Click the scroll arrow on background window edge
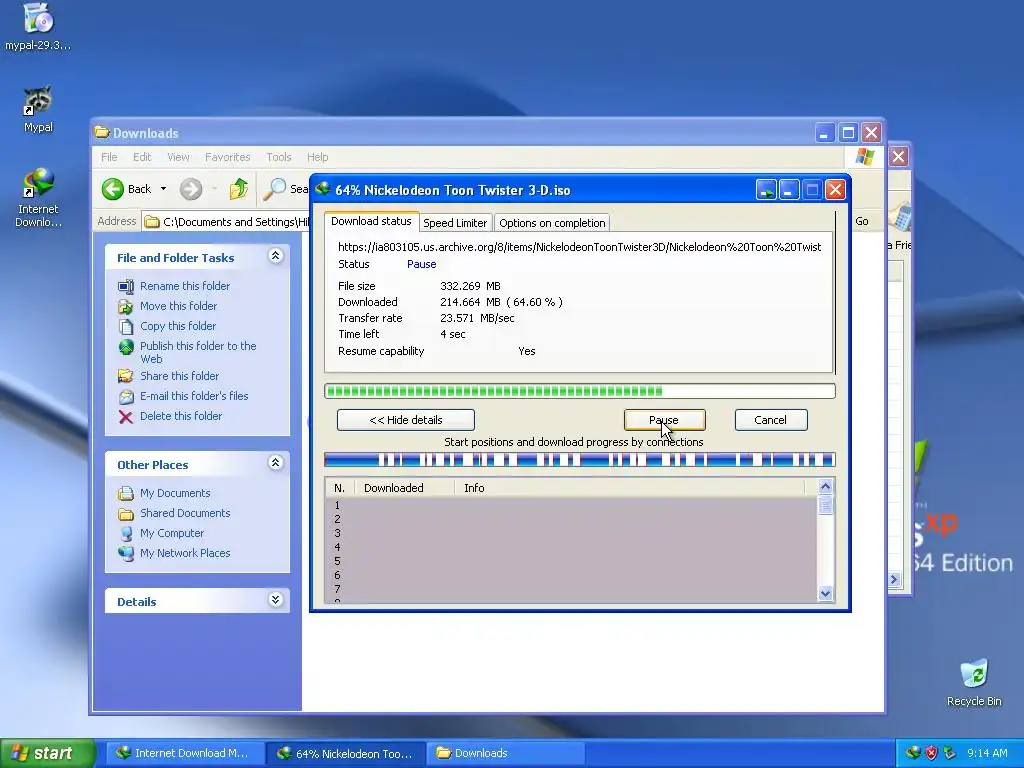The image size is (1024, 768). tap(894, 579)
